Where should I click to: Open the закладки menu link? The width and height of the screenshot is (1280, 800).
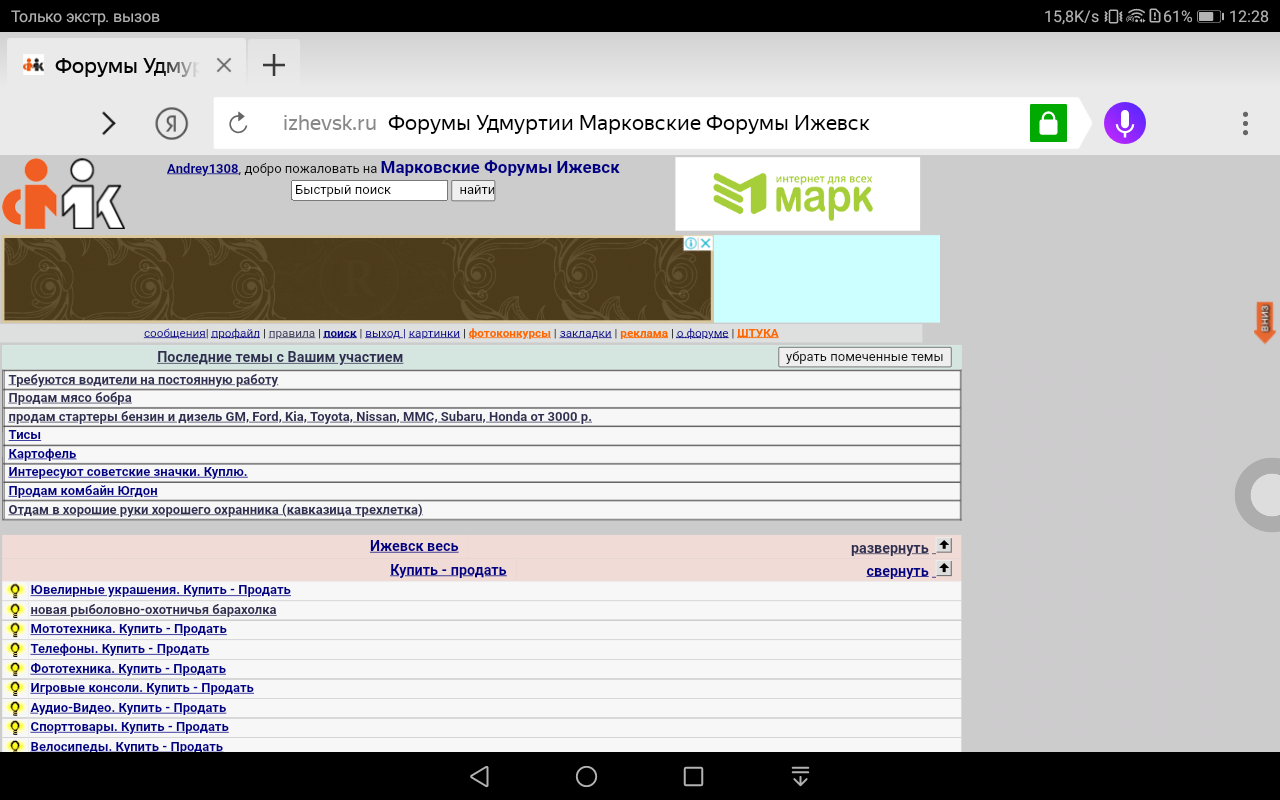[585, 333]
